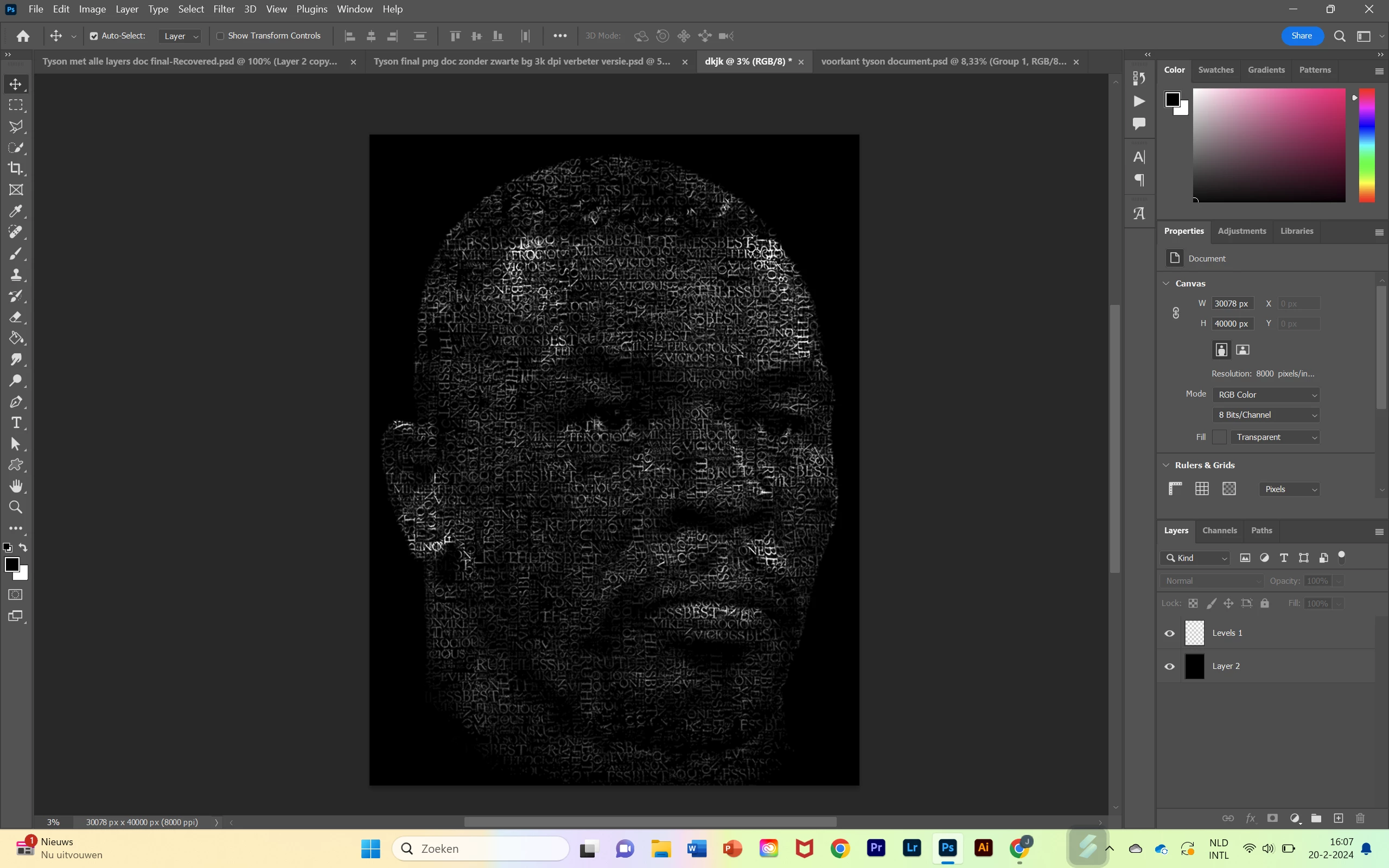
Task: Click the vertical hue spectrum slider
Action: pyautogui.click(x=1366, y=145)
